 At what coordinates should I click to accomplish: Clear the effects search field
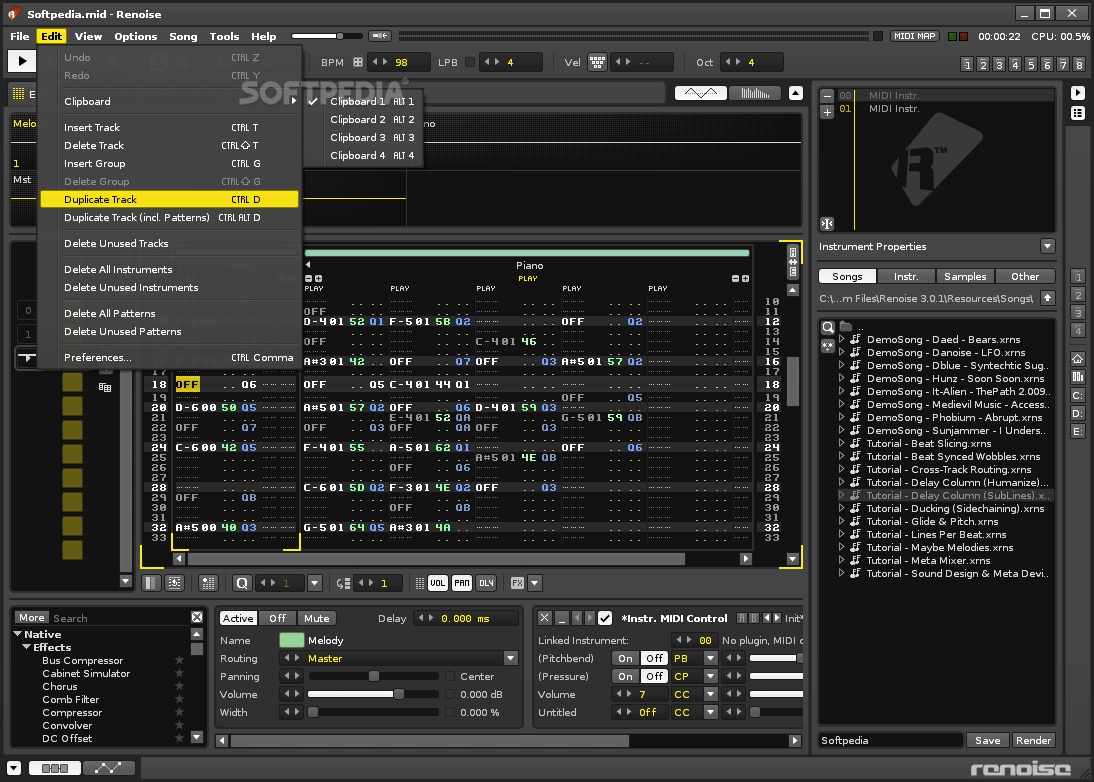[x=197, y=617]
